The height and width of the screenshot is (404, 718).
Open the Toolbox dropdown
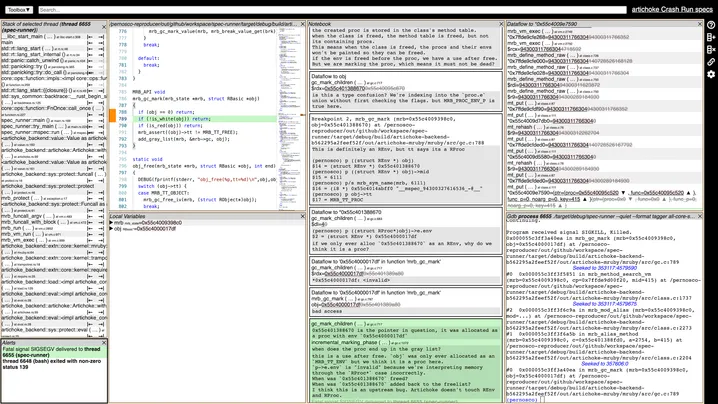(19, 10)
